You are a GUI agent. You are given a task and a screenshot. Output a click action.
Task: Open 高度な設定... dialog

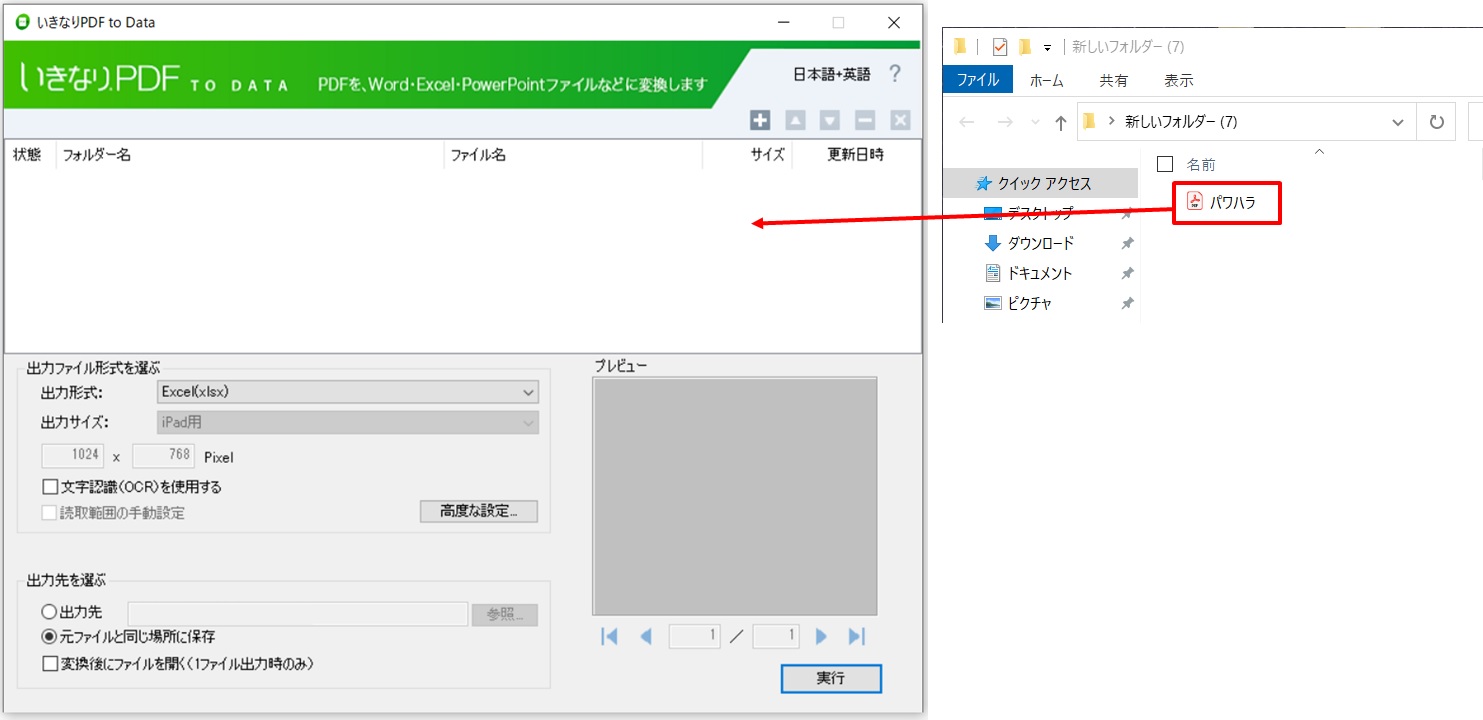tap(479, 511)
